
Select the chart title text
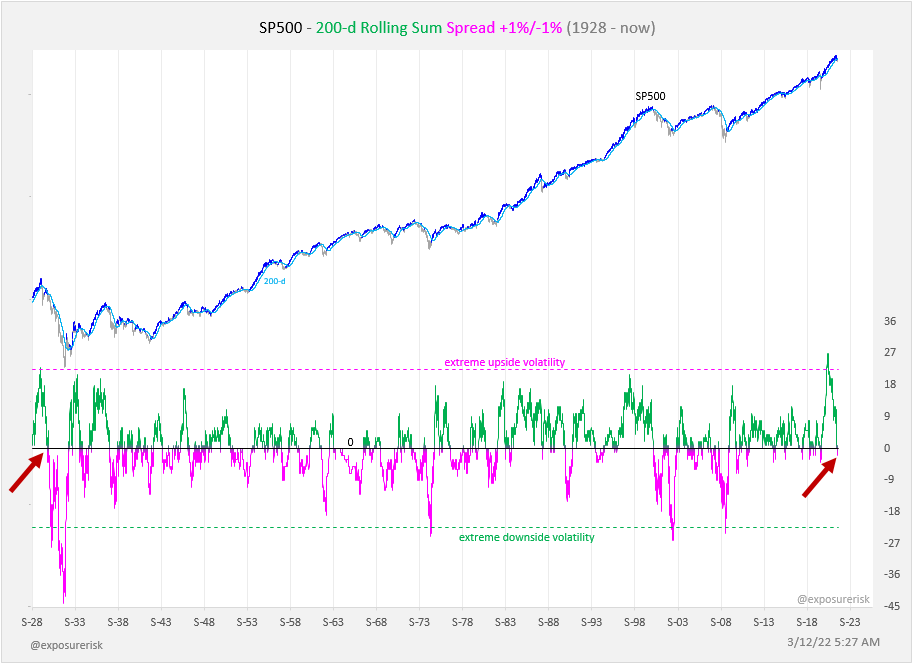coord(457,28)
